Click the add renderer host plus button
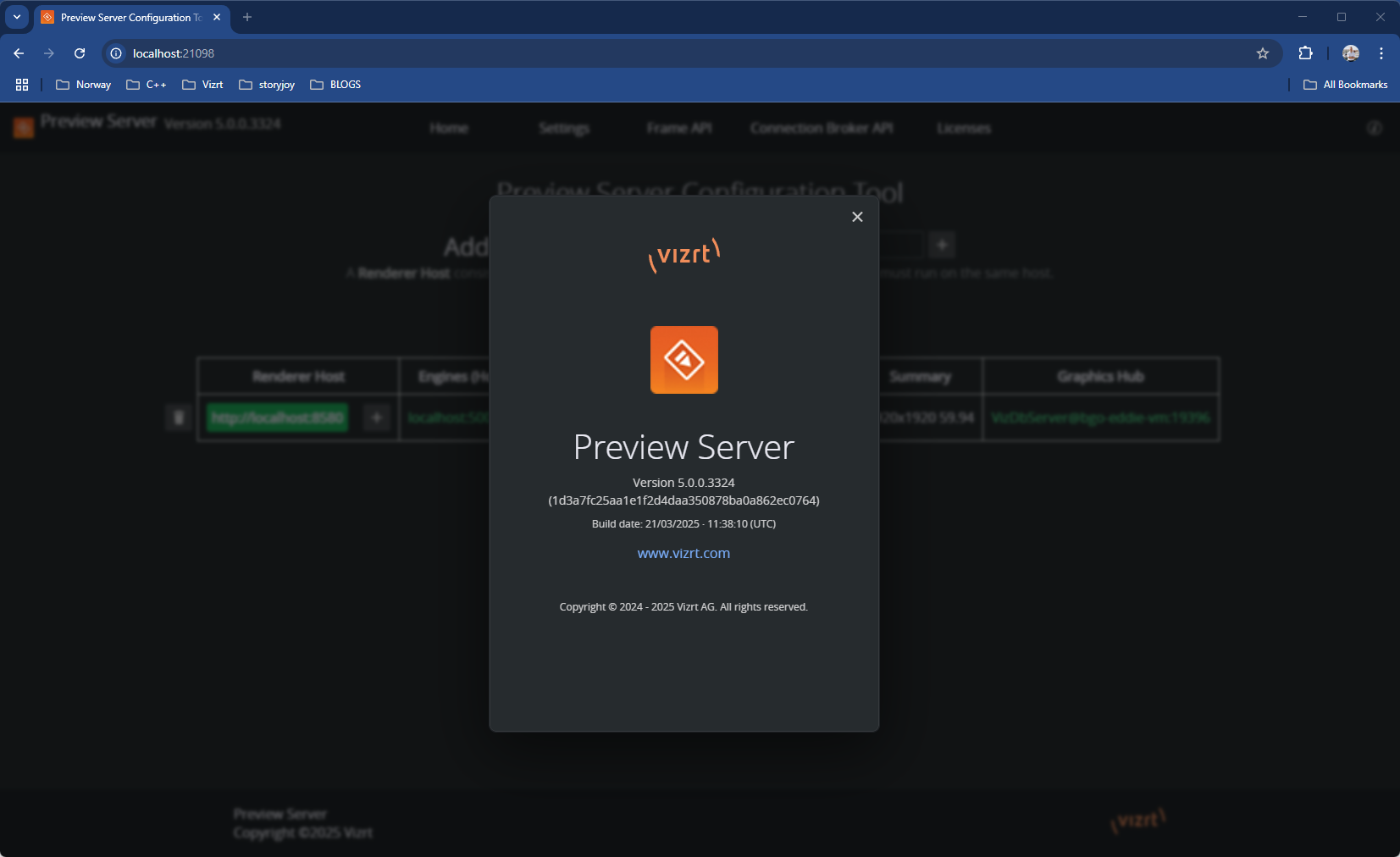 tap(942, 245)
